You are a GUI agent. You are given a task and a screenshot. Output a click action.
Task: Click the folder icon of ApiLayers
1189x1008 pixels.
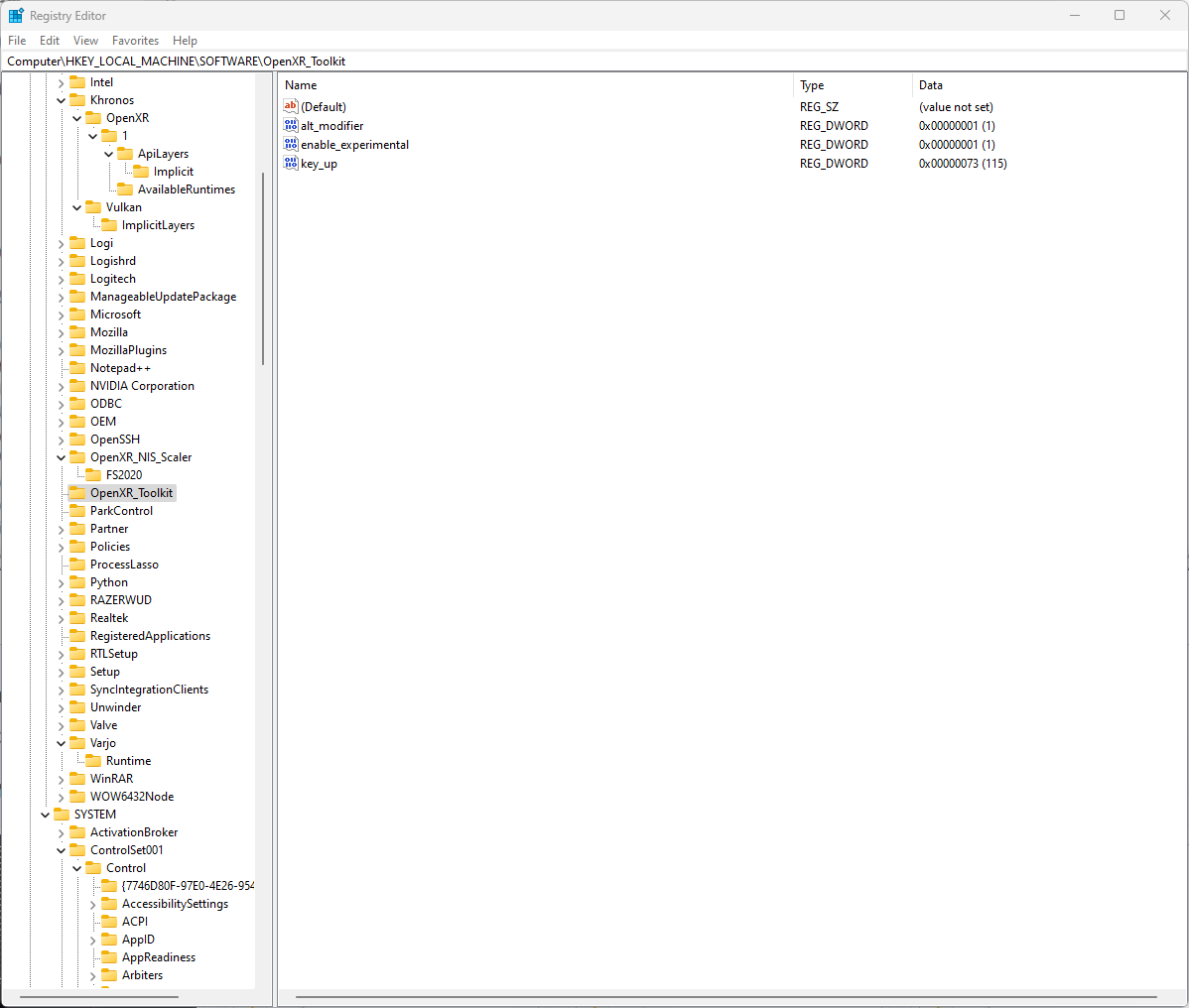[x=125, y=154]
